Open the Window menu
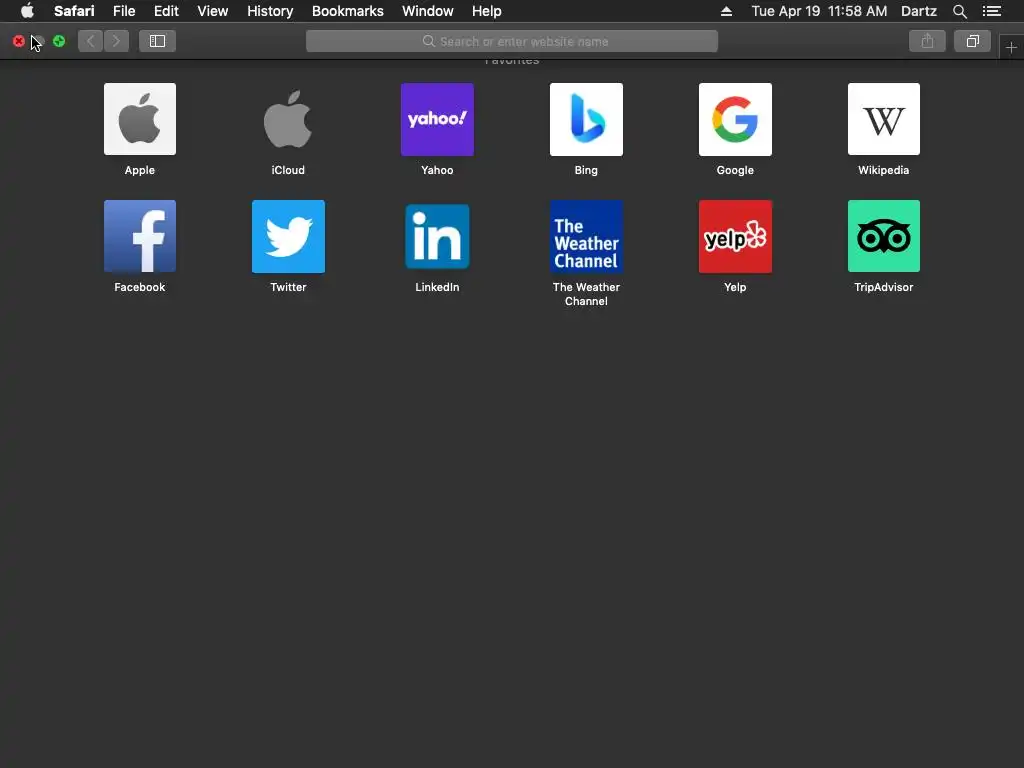Viewport: 1024px width, 768px height. click(x=428, y=11)
